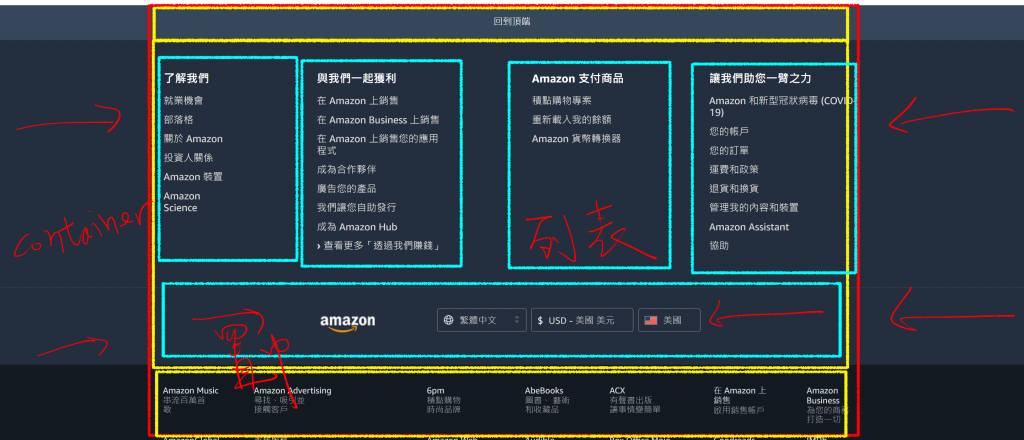Image resolution: width=1024 pixels, height=440 pixels.
Task: Click the 回到頂端 back to top bar
Action: 511,22
